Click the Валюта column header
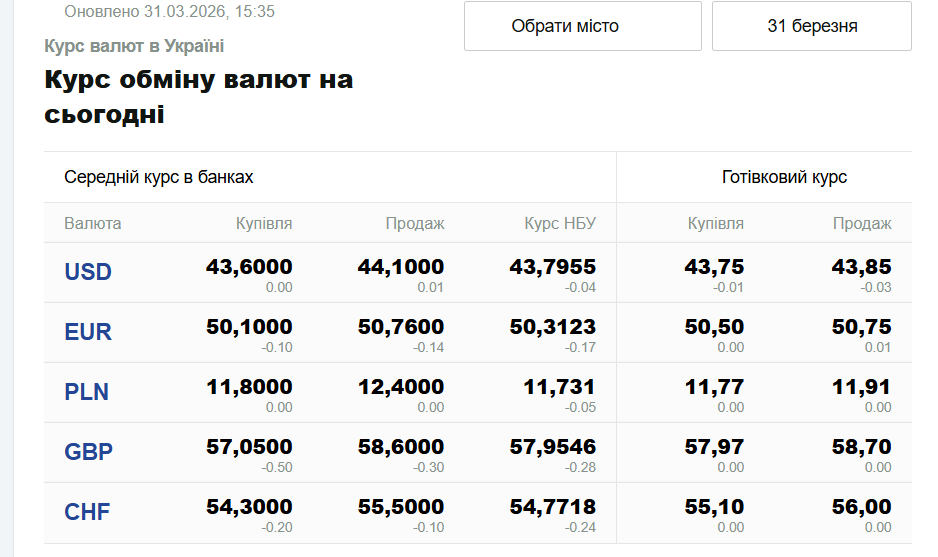 (x=93, y=223)
